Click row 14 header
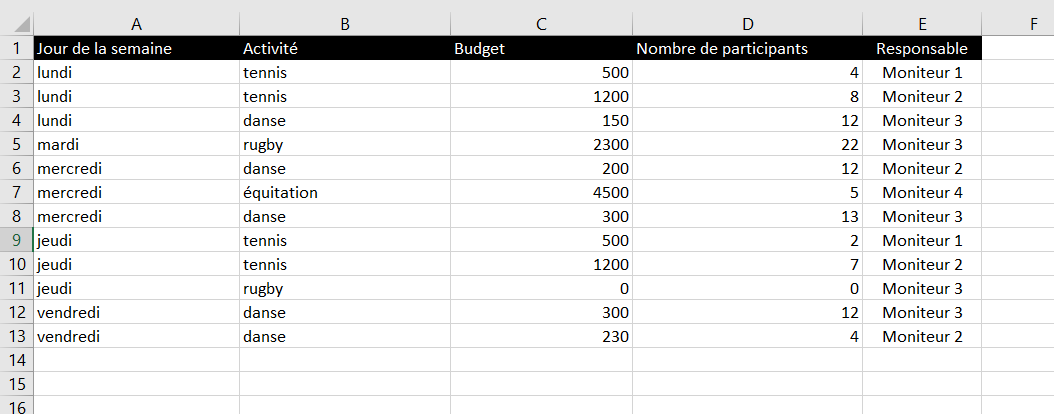This screenshot has width=1054, height=414. [16, 360]
